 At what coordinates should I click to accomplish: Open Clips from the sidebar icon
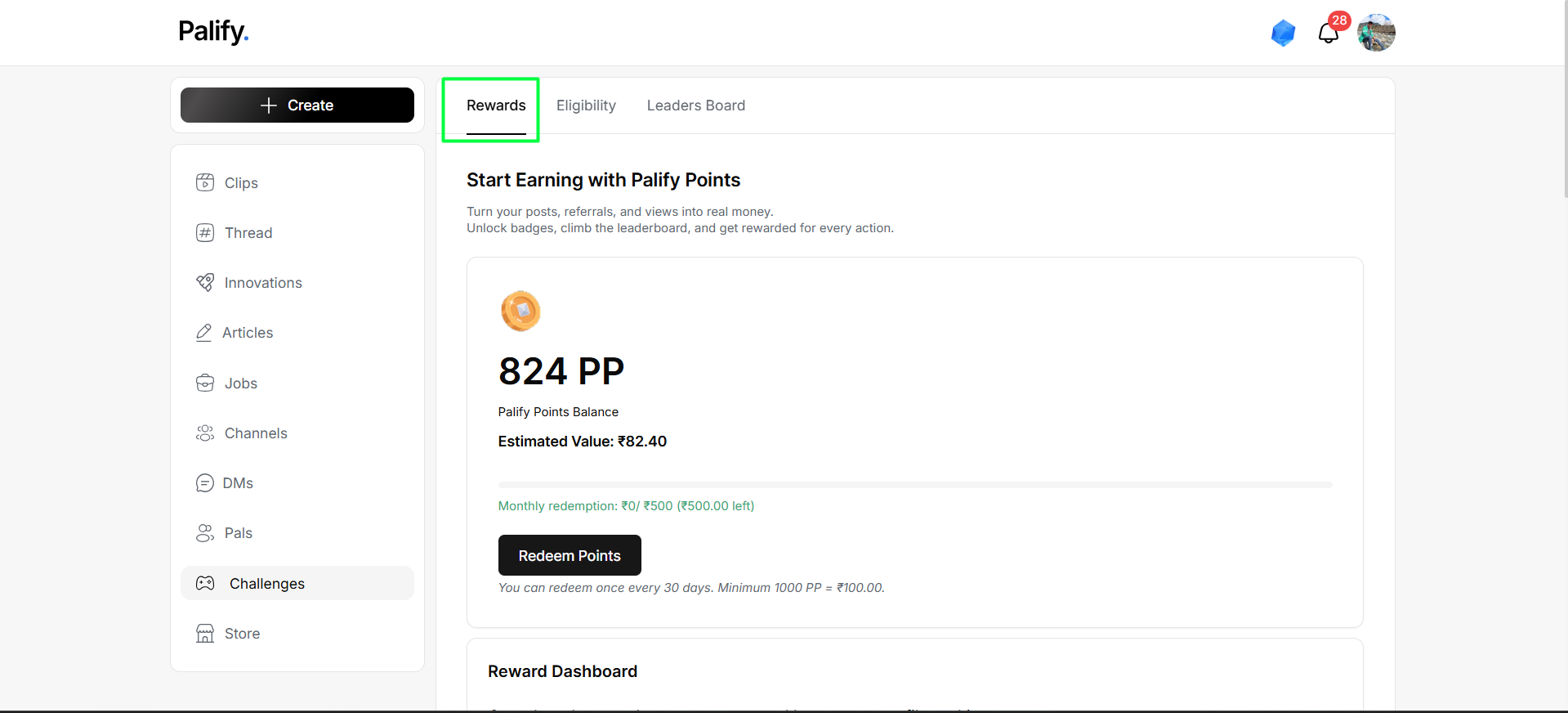(x=205, y=182)
